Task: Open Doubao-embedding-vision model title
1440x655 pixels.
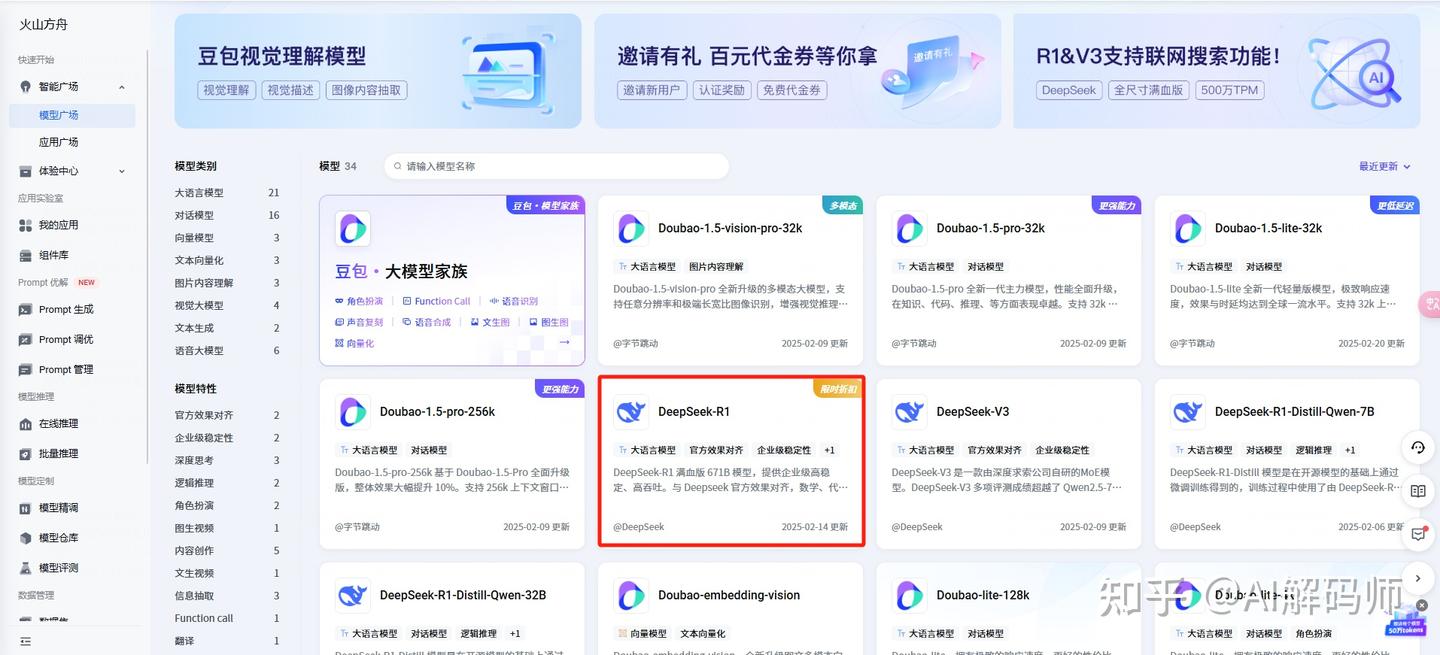Action: pyautogui.click(x=729, y=595)
